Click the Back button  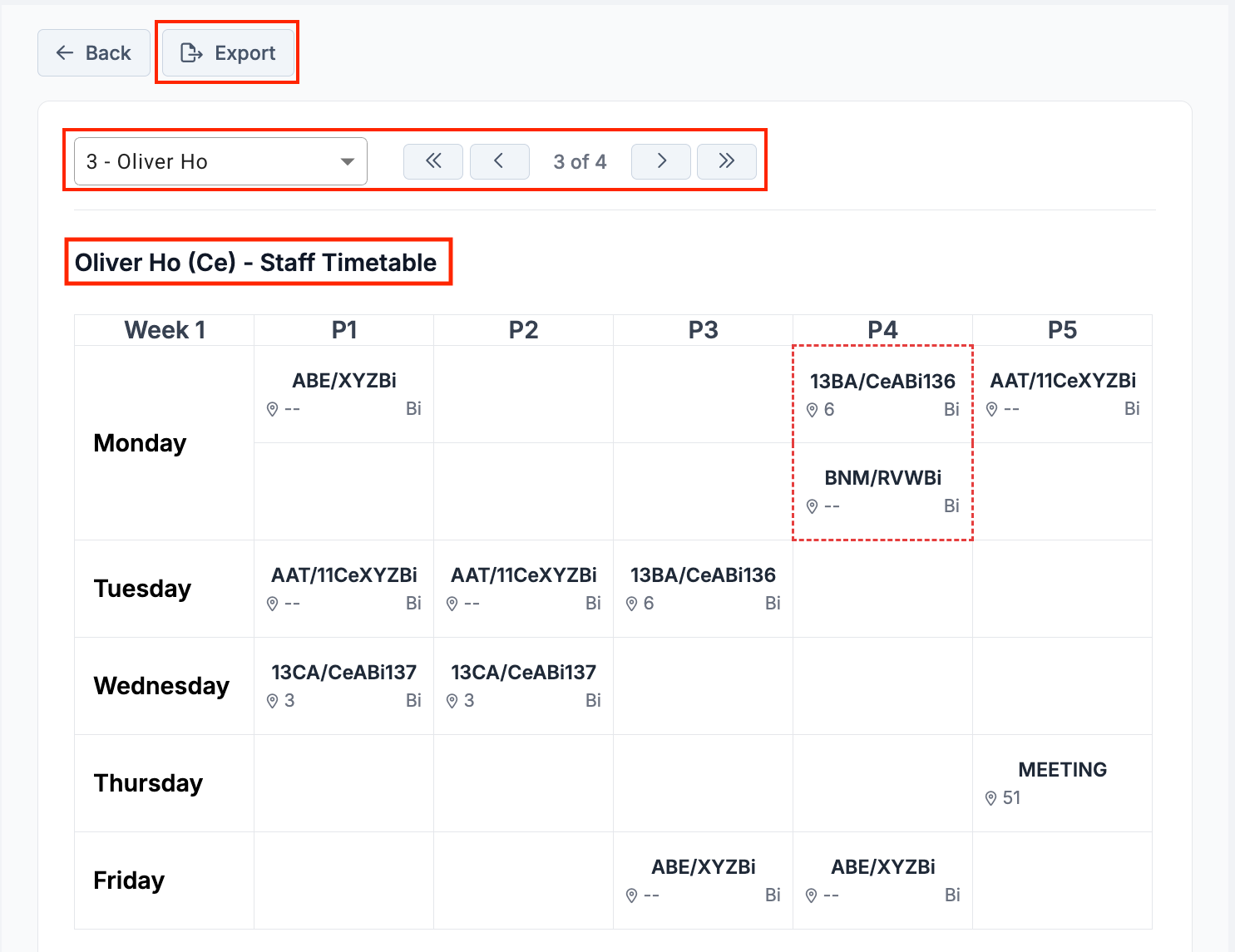point(93,52)
